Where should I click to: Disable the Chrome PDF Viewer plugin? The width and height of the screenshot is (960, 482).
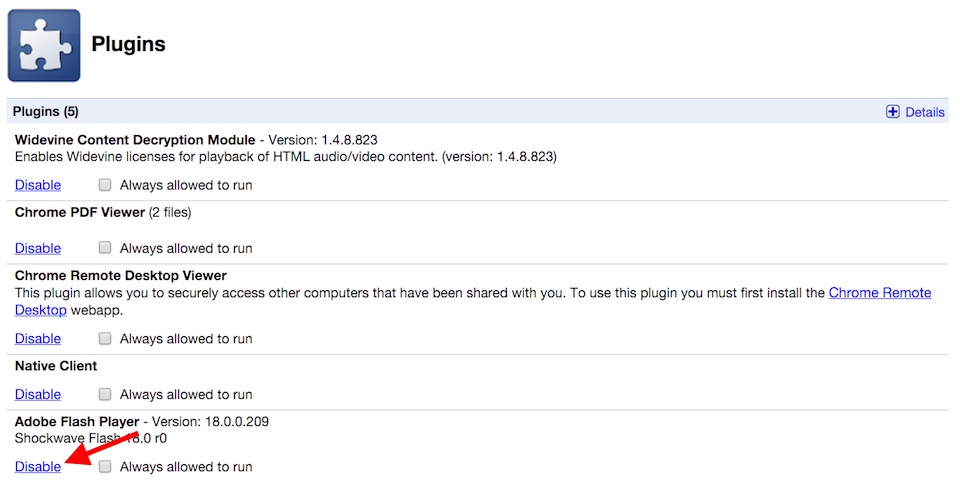pos(38,248)
